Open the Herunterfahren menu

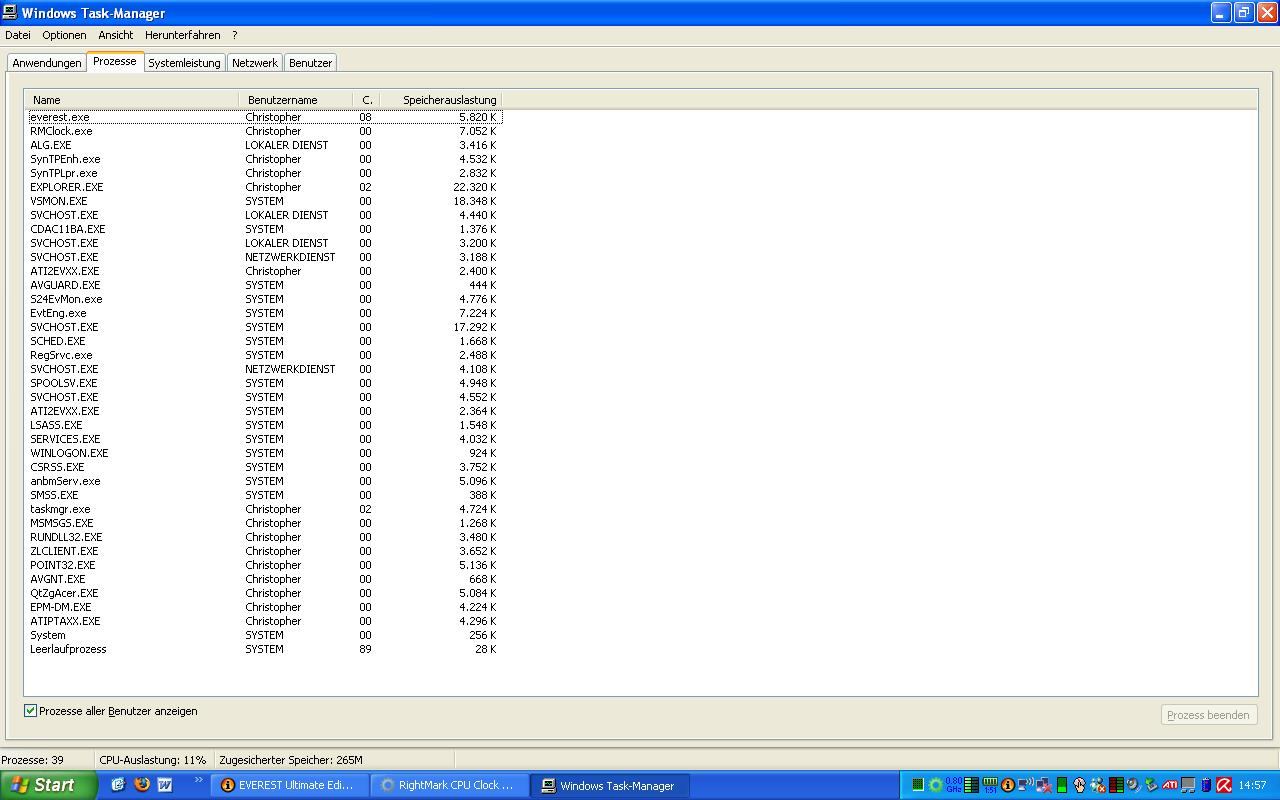pyautogui.click(x=182, y=35)
